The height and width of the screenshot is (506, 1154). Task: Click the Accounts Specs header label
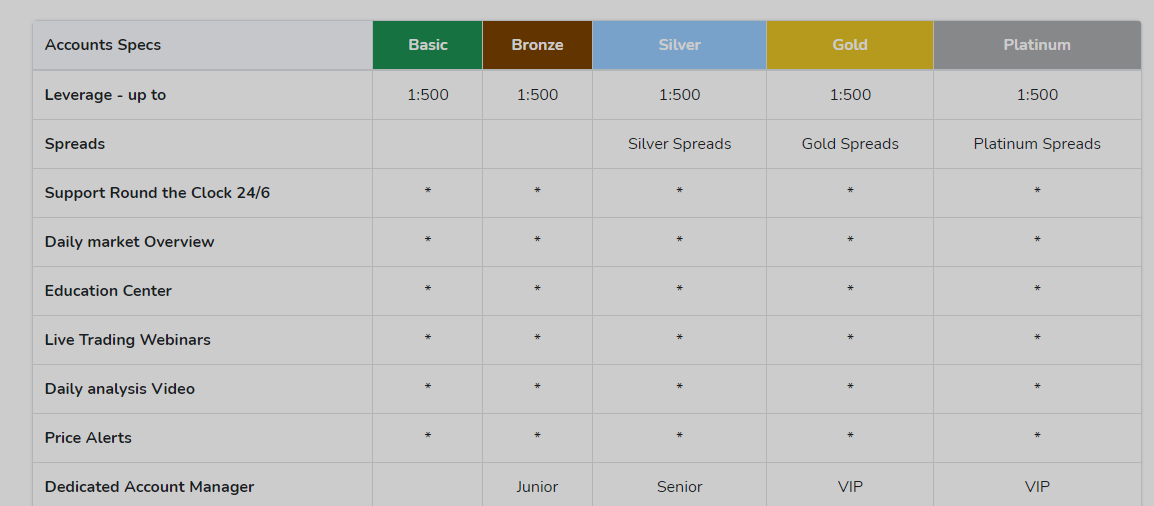coord(103,45)
